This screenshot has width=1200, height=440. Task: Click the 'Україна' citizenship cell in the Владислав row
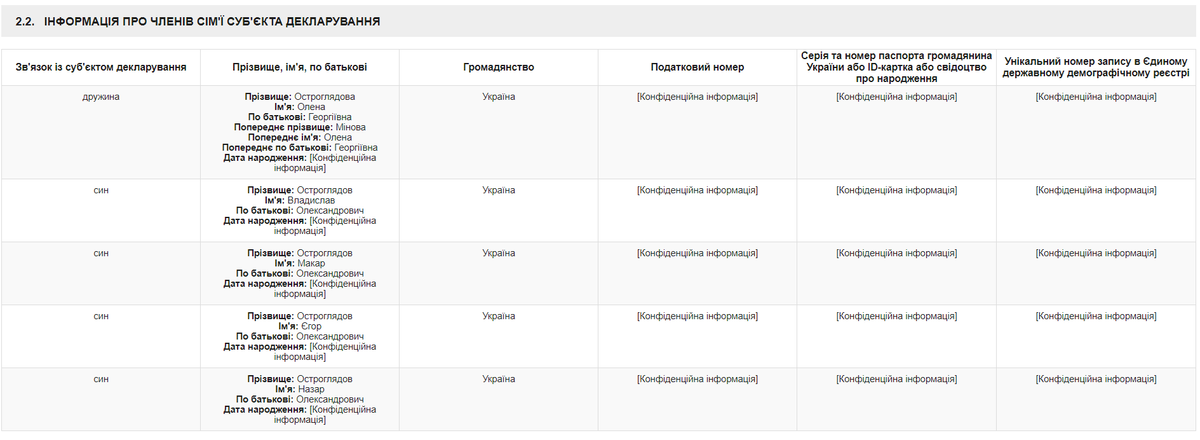click(x=498, y=190)
